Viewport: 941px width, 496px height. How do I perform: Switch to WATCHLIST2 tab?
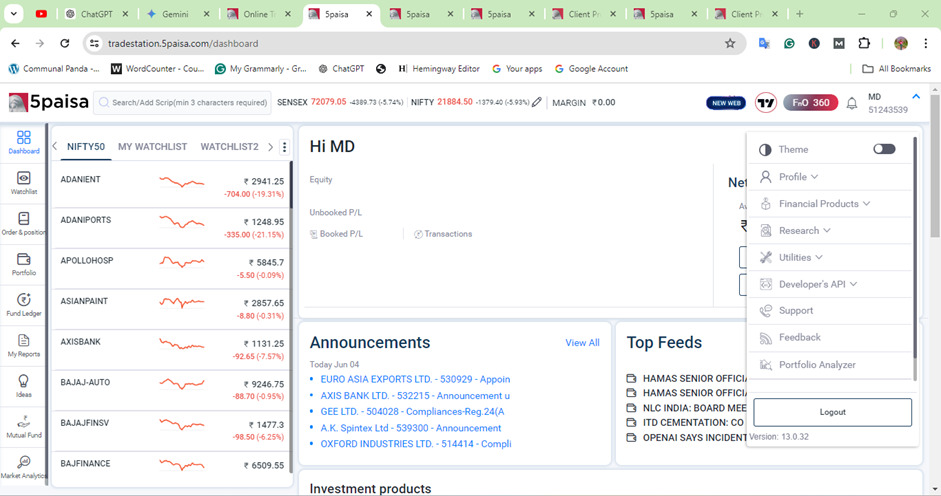(x=229, y=147)
